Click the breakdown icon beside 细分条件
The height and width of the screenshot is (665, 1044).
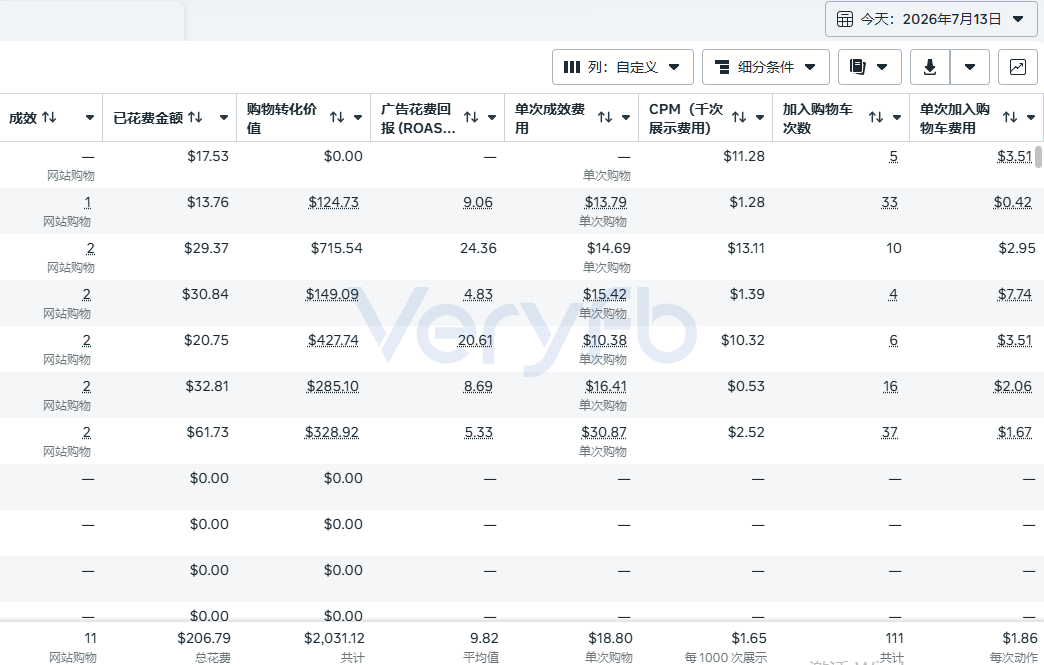point(722,67)
